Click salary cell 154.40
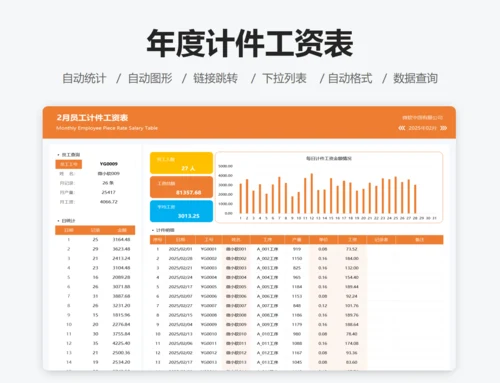Image resolution: width=500 pixels, height=383 pixels. [352, 277]
